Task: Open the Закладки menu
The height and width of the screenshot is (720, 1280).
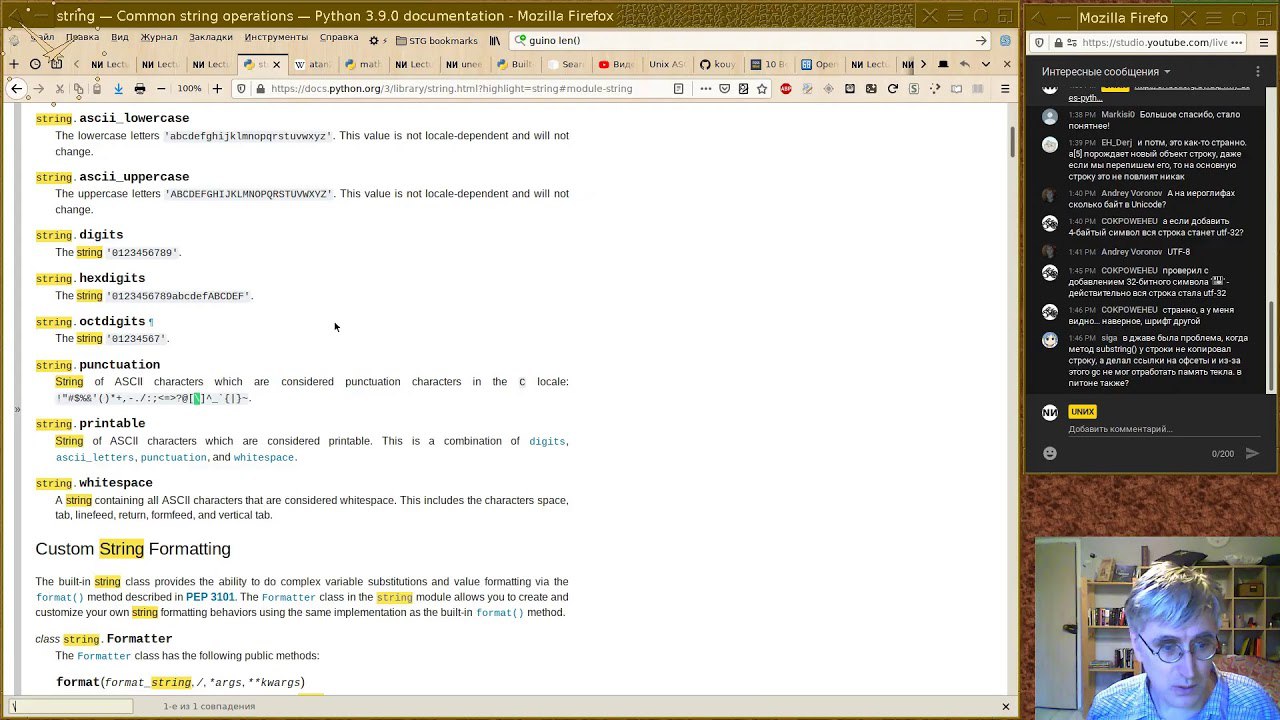Action: pos(211,37)
